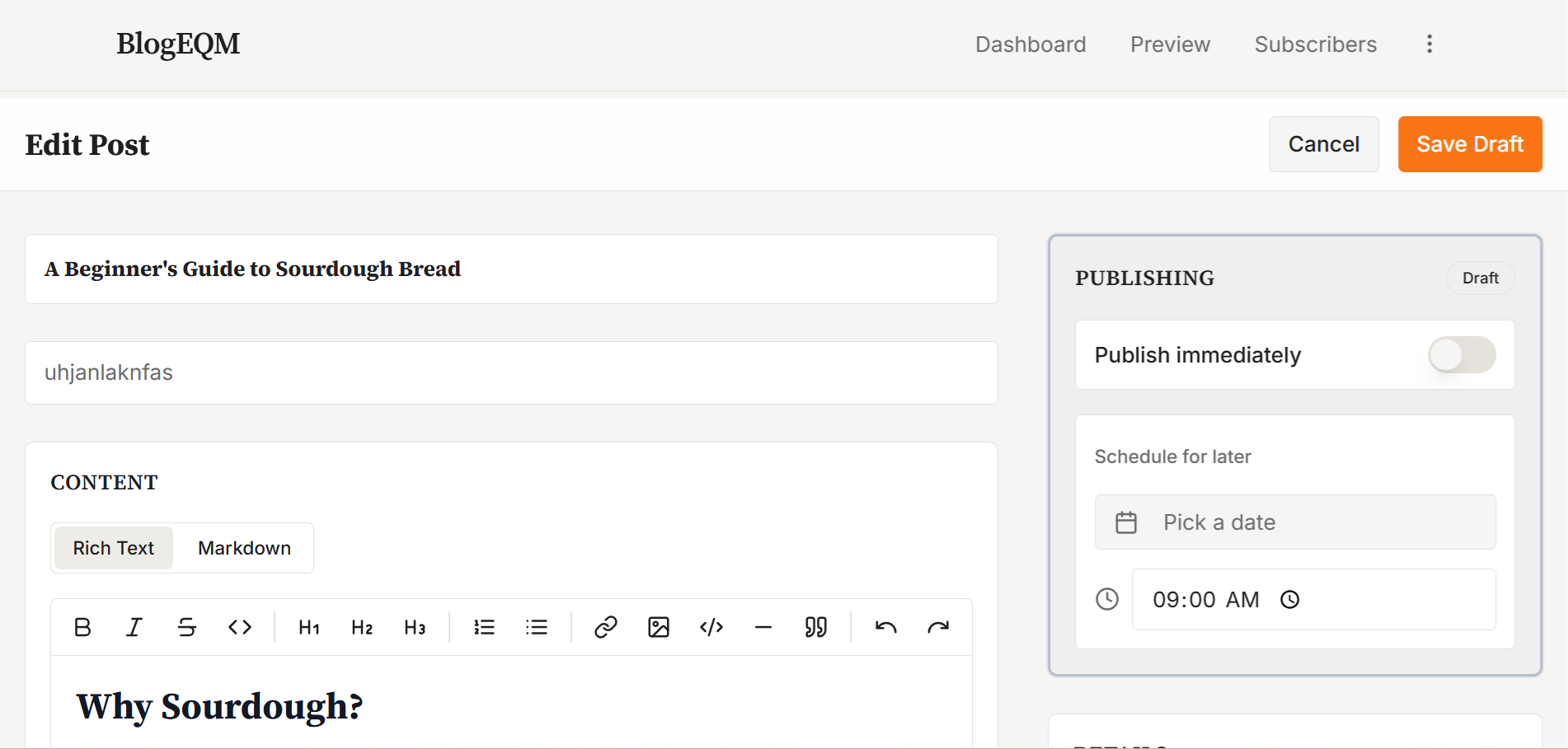Apply italic formatting
The height and width of the screenshot is (749, 1568).
[134, 627]
